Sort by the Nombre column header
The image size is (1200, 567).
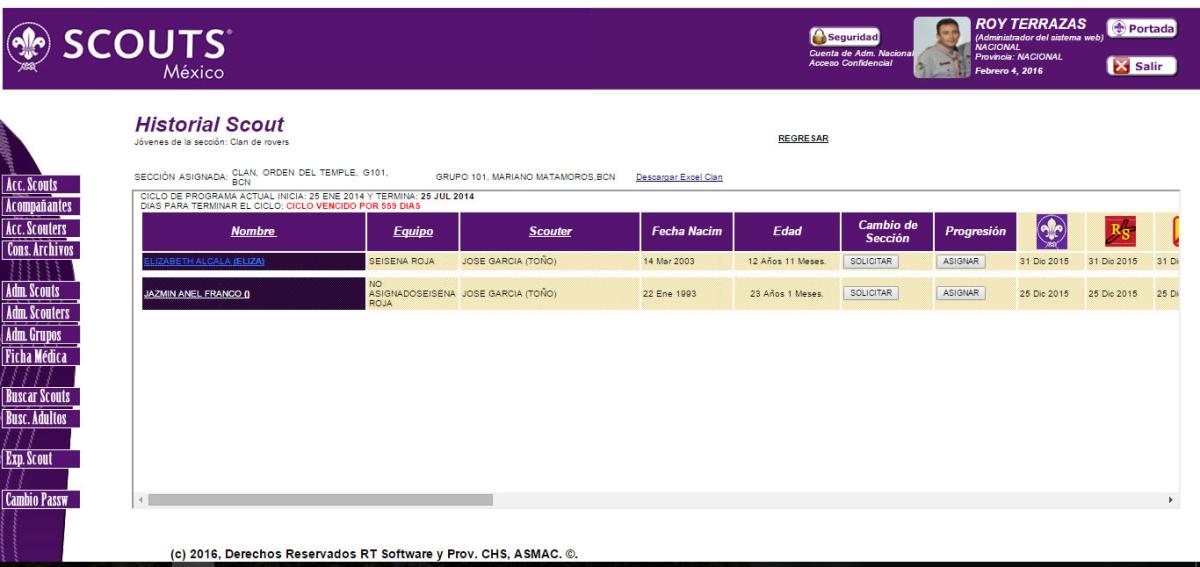pos(253,232)
